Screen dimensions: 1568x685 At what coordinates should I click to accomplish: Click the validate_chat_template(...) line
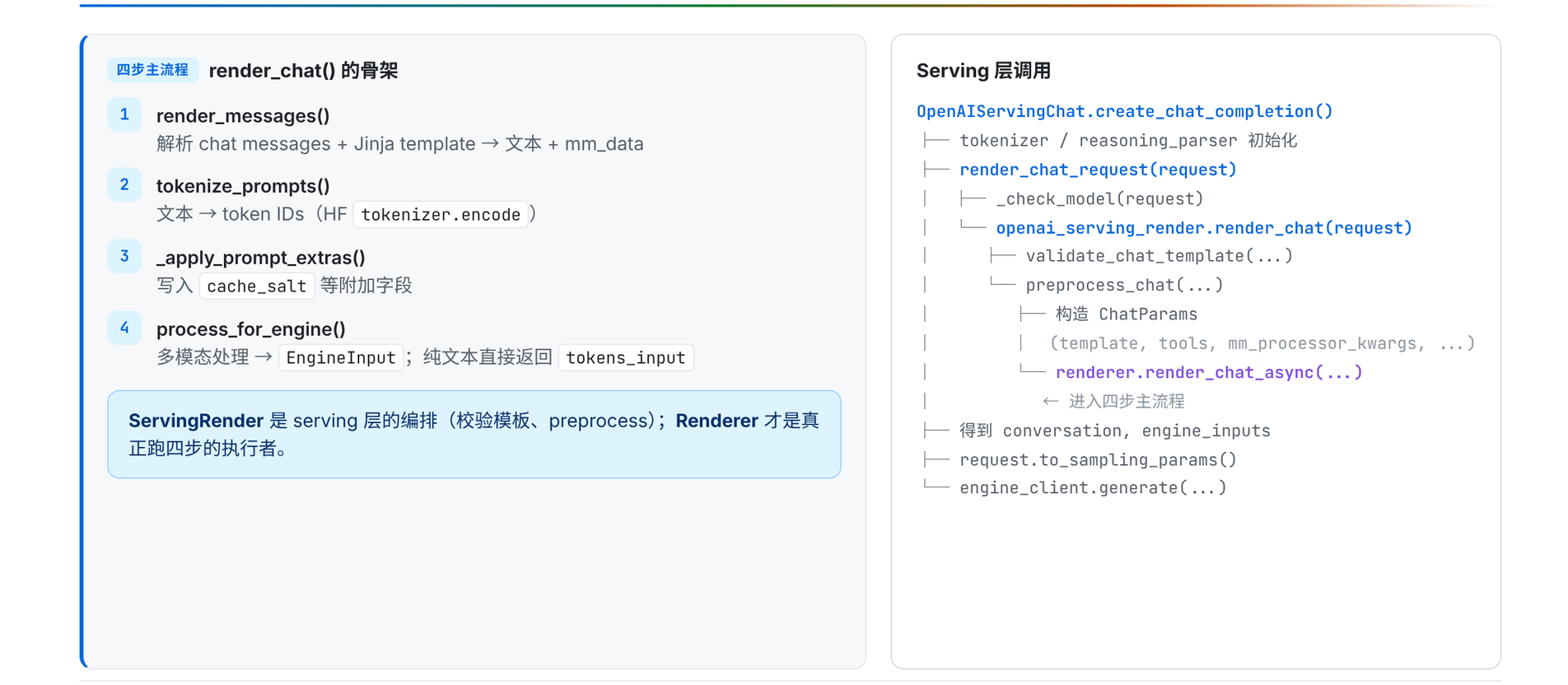tap(1159, 256)
